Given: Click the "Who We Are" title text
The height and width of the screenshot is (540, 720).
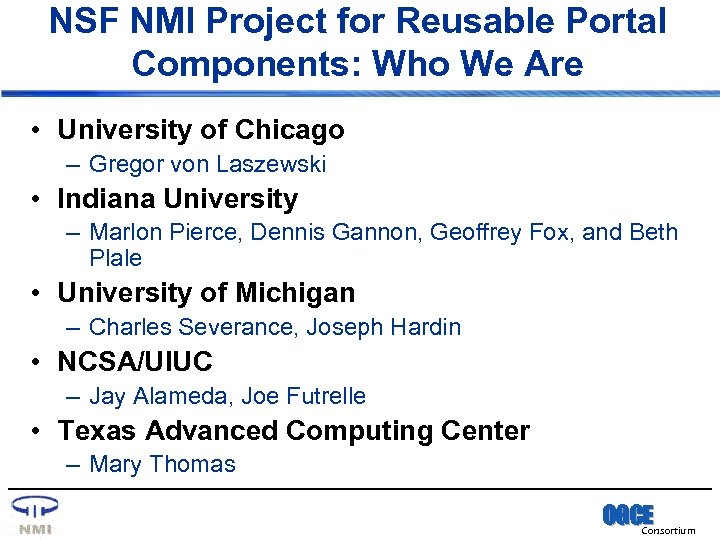Looking at the screenshot, I should pyautogui.click(x=478, y=64).
